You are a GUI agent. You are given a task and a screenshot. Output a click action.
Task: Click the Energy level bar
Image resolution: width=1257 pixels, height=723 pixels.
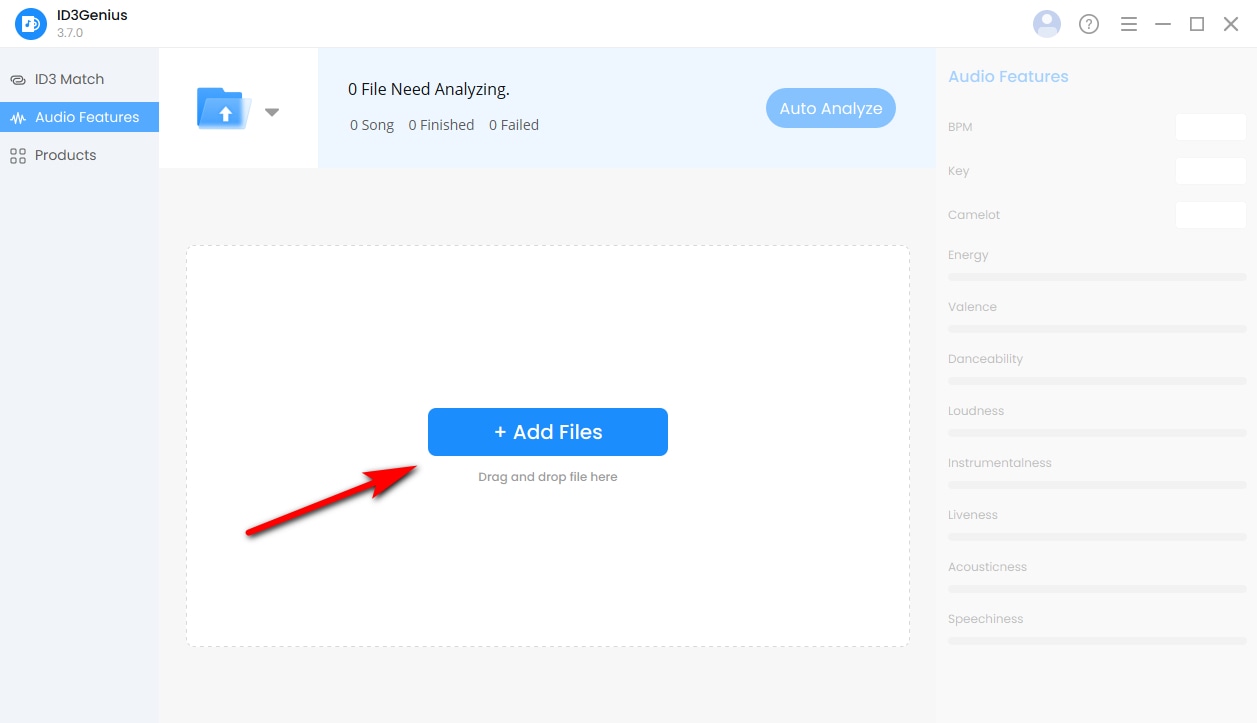pyautogui.click(x=1097, y=276)
